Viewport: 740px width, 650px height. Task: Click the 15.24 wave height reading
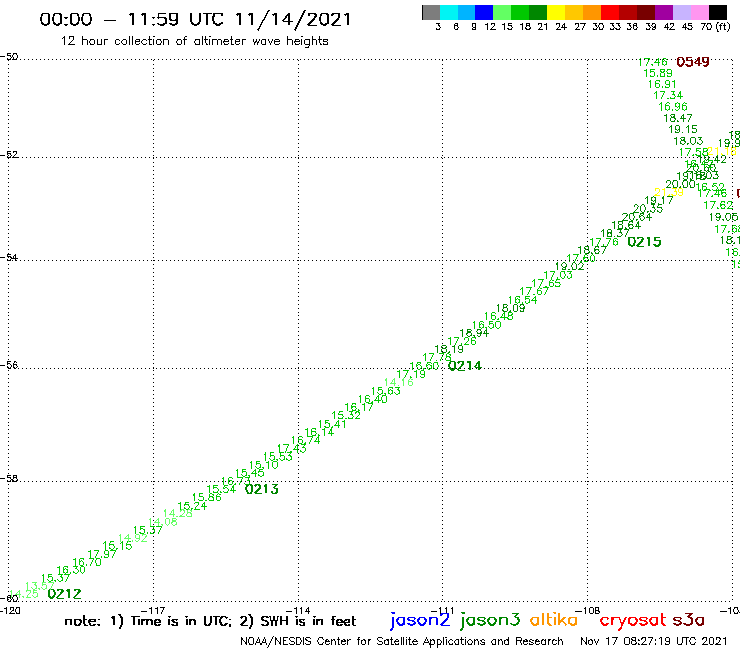click(193, 506)
